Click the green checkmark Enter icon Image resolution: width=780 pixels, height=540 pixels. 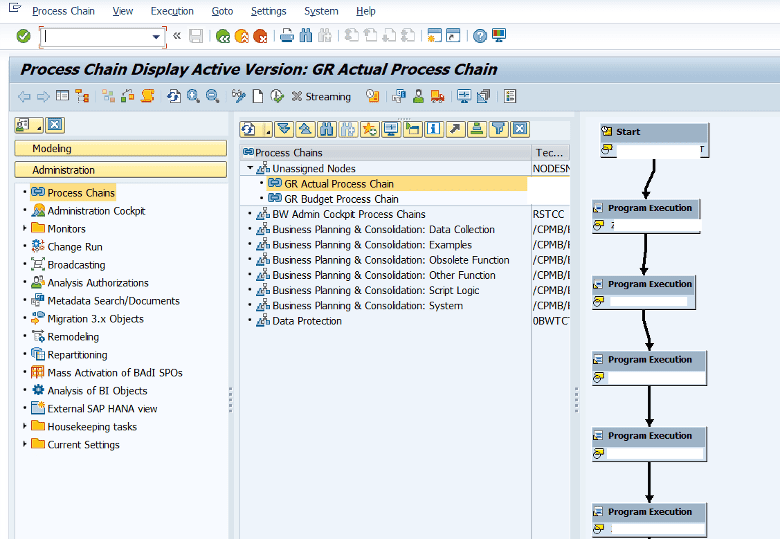(23, 36)
